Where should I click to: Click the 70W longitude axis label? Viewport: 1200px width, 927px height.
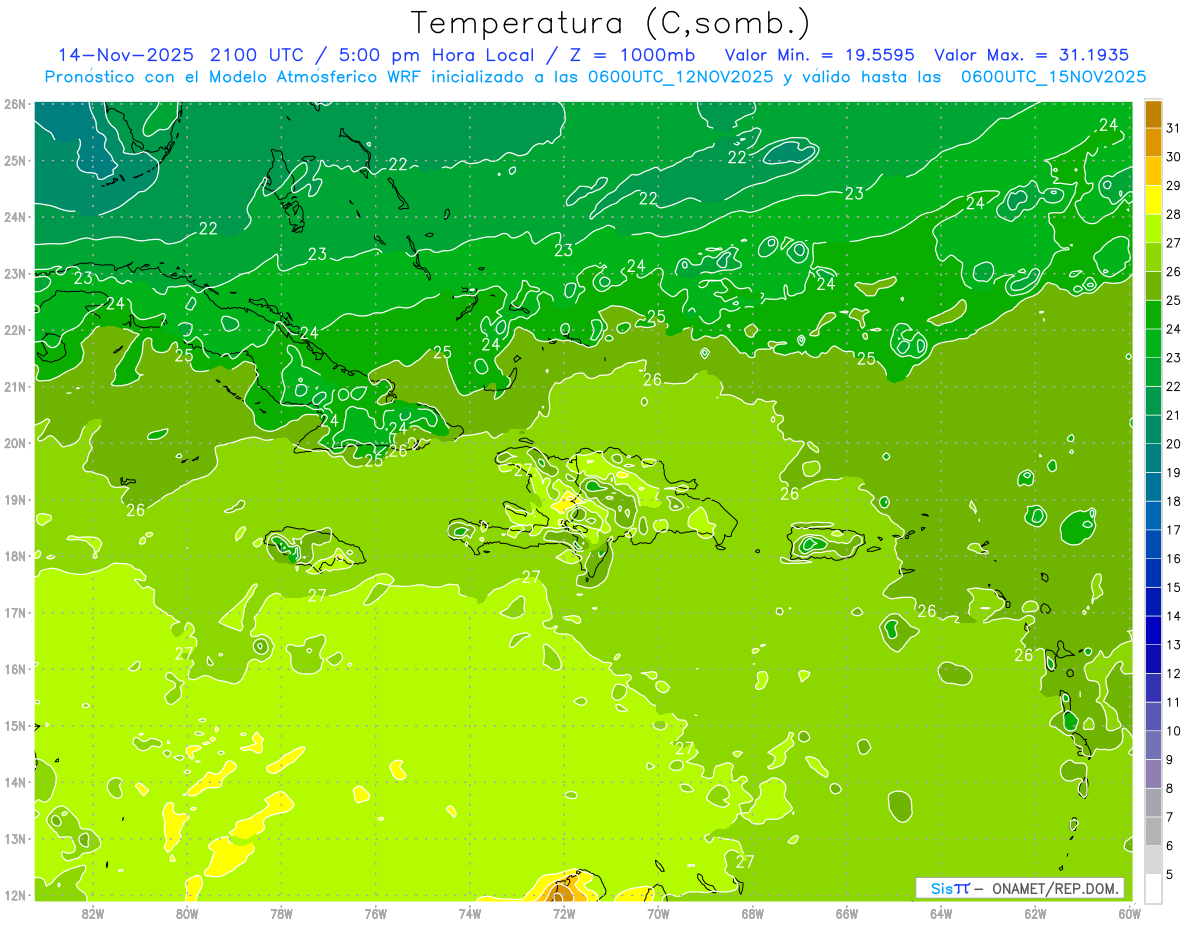pyautogui.click(x=658, y=913)
